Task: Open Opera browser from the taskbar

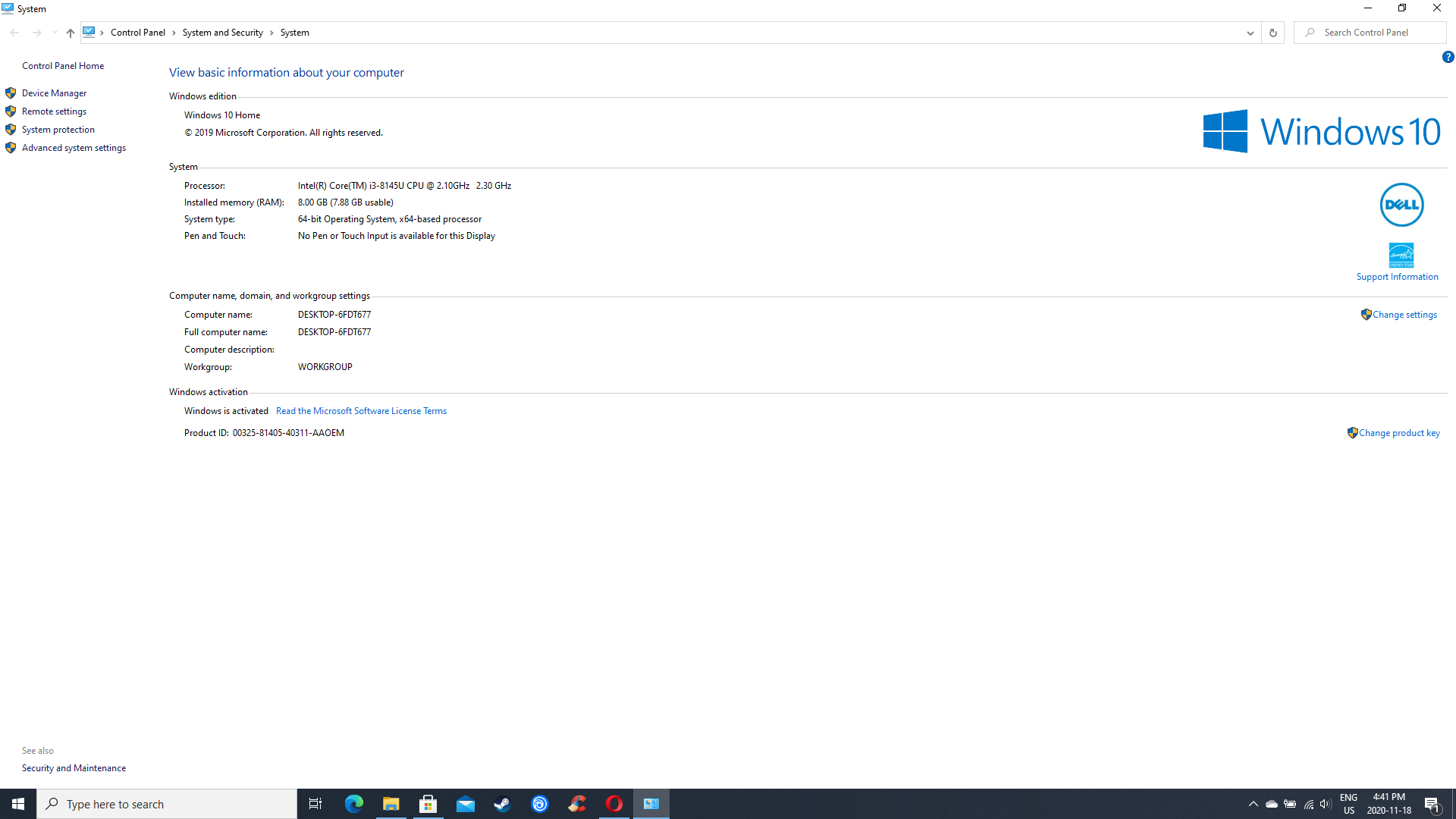Action: (x=614, y=804)
